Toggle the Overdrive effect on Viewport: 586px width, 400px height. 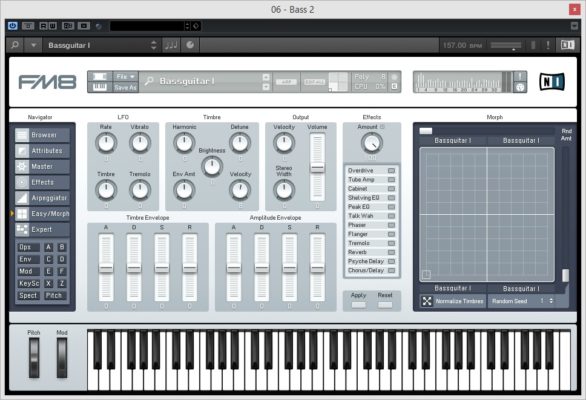[391, 170]
